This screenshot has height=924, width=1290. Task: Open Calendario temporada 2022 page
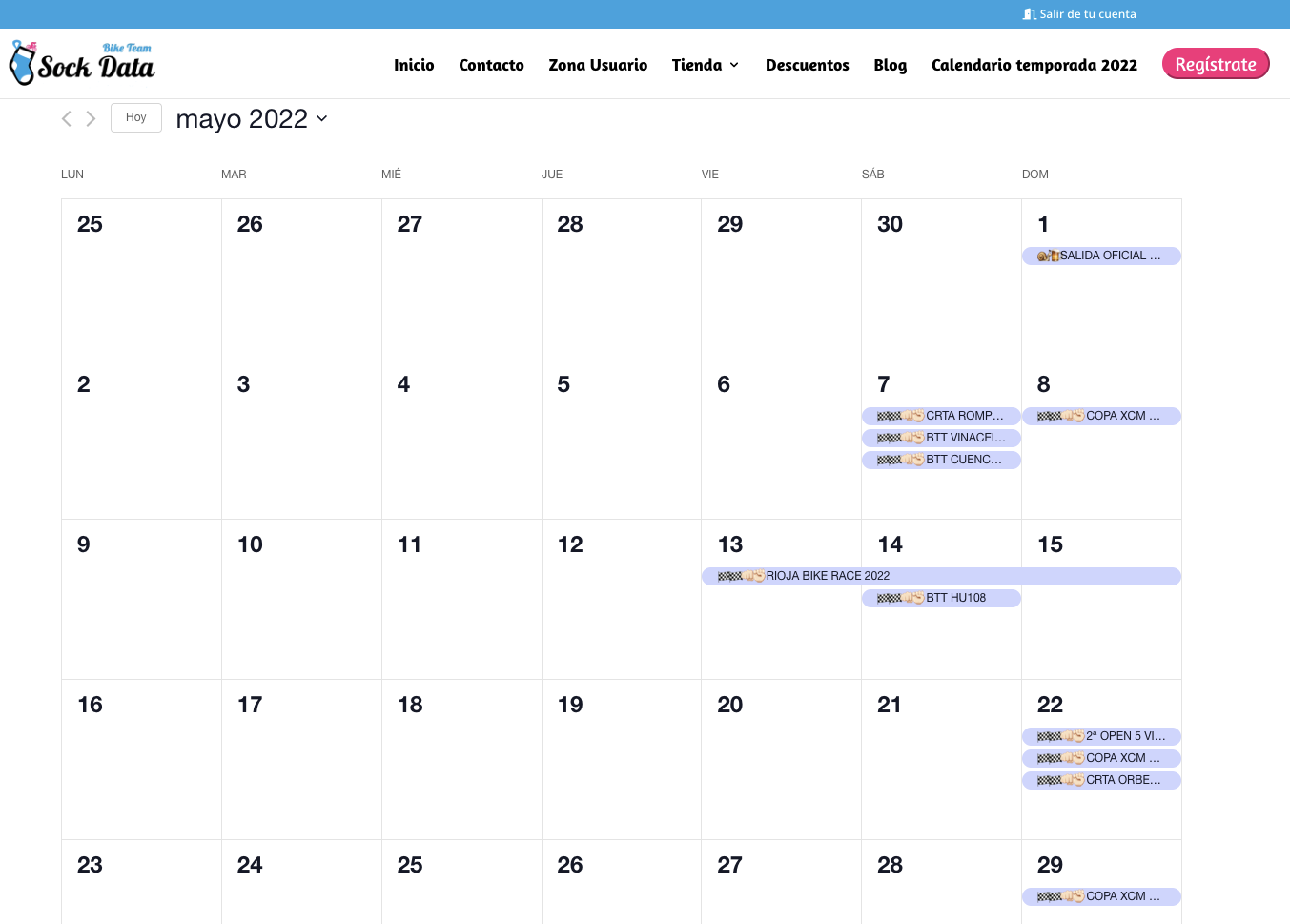point(1034,65)
